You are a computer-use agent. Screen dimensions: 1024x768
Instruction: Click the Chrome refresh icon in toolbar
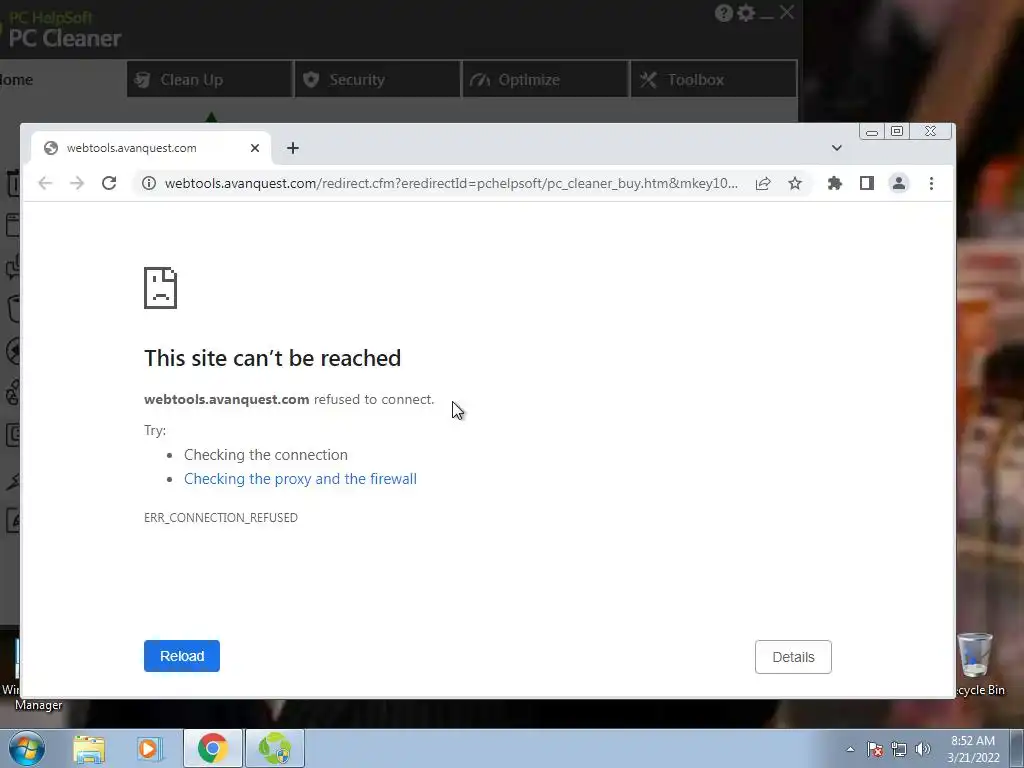click(109, 184)
